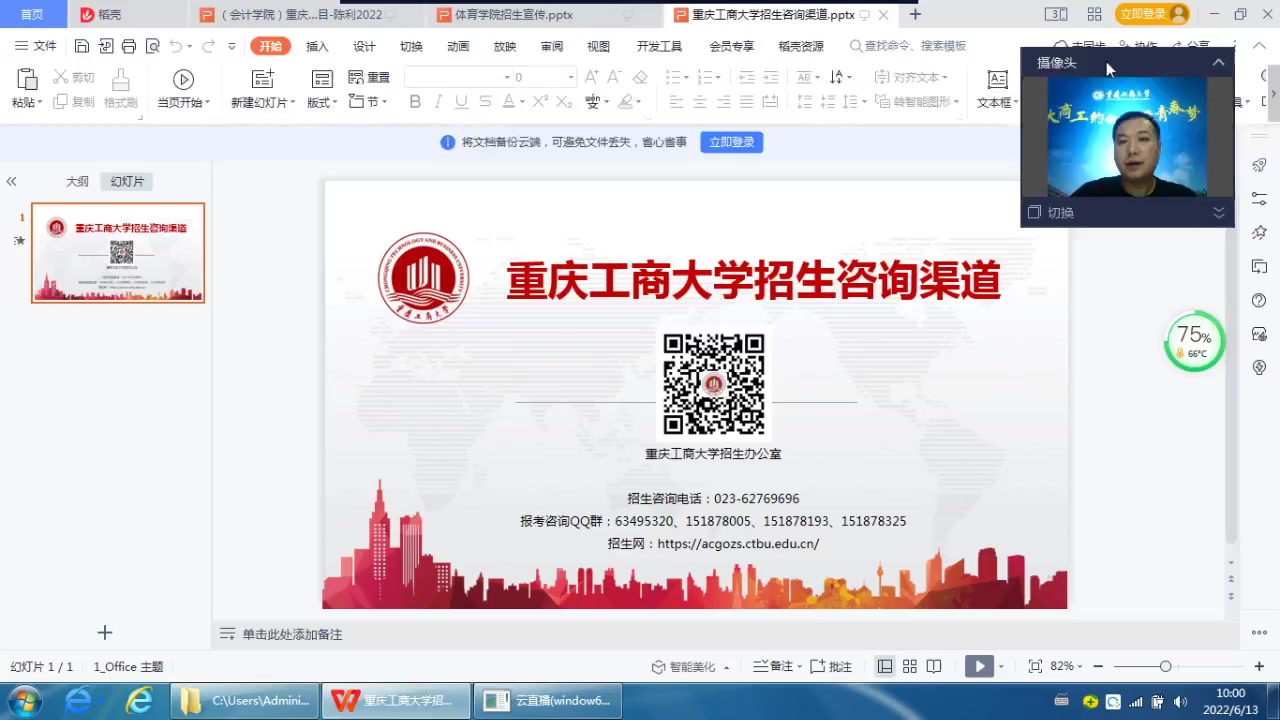Decrease indent icon in ribbon

pyautogui.click(x=746, y=77)
